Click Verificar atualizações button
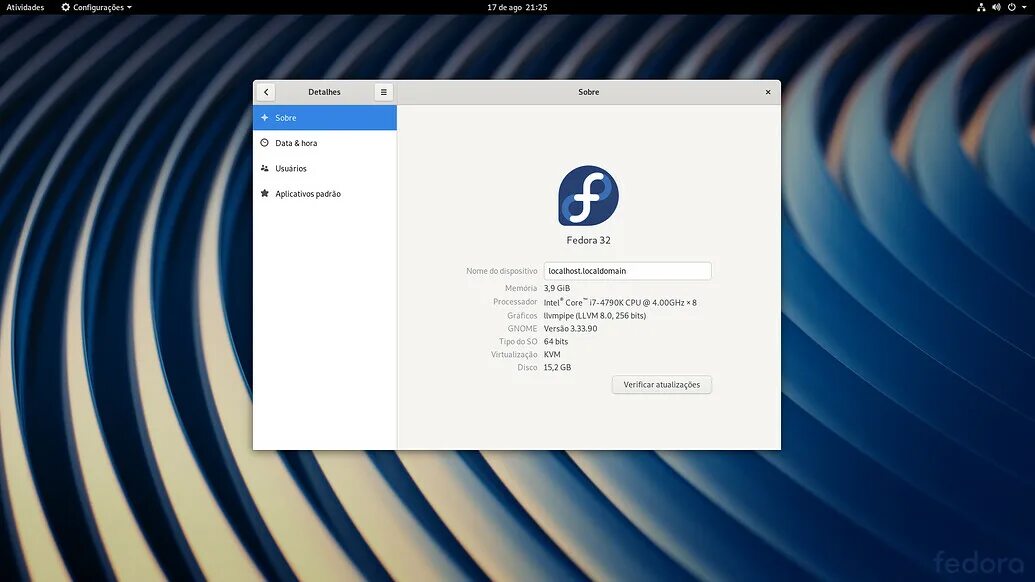 (x=661, y=385)
